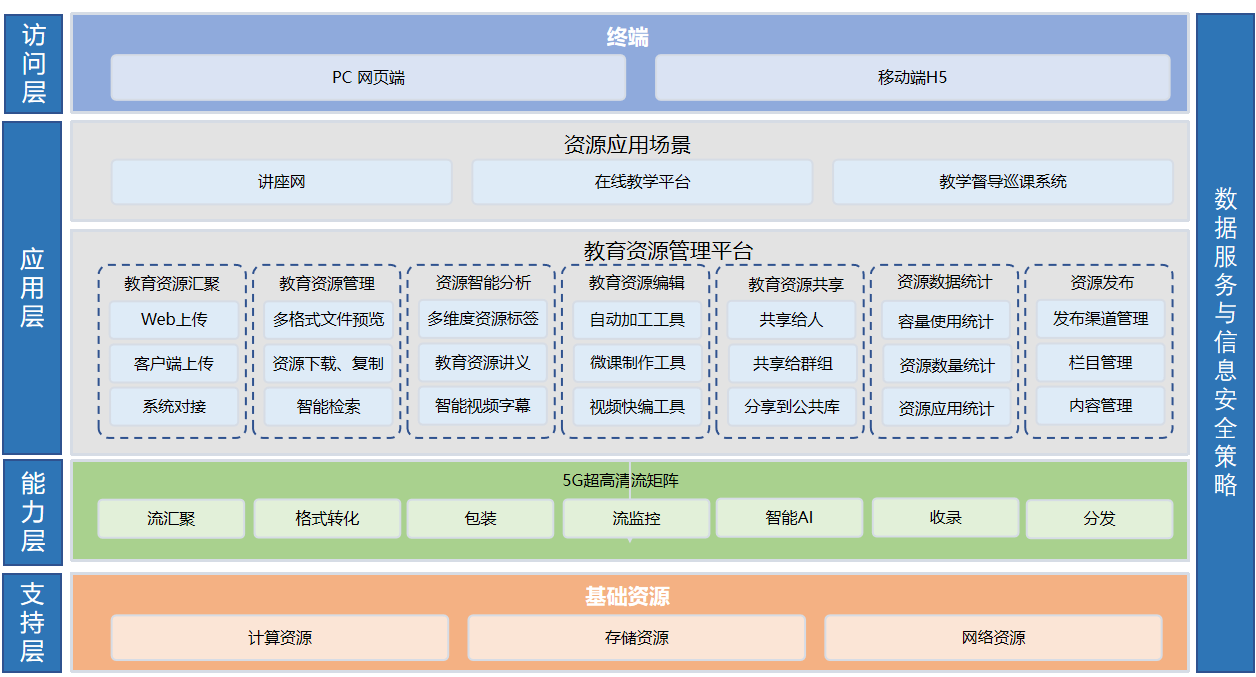Click 分享到公共库 under 教育资源共享
The image size is (1256, 677).
792,407
